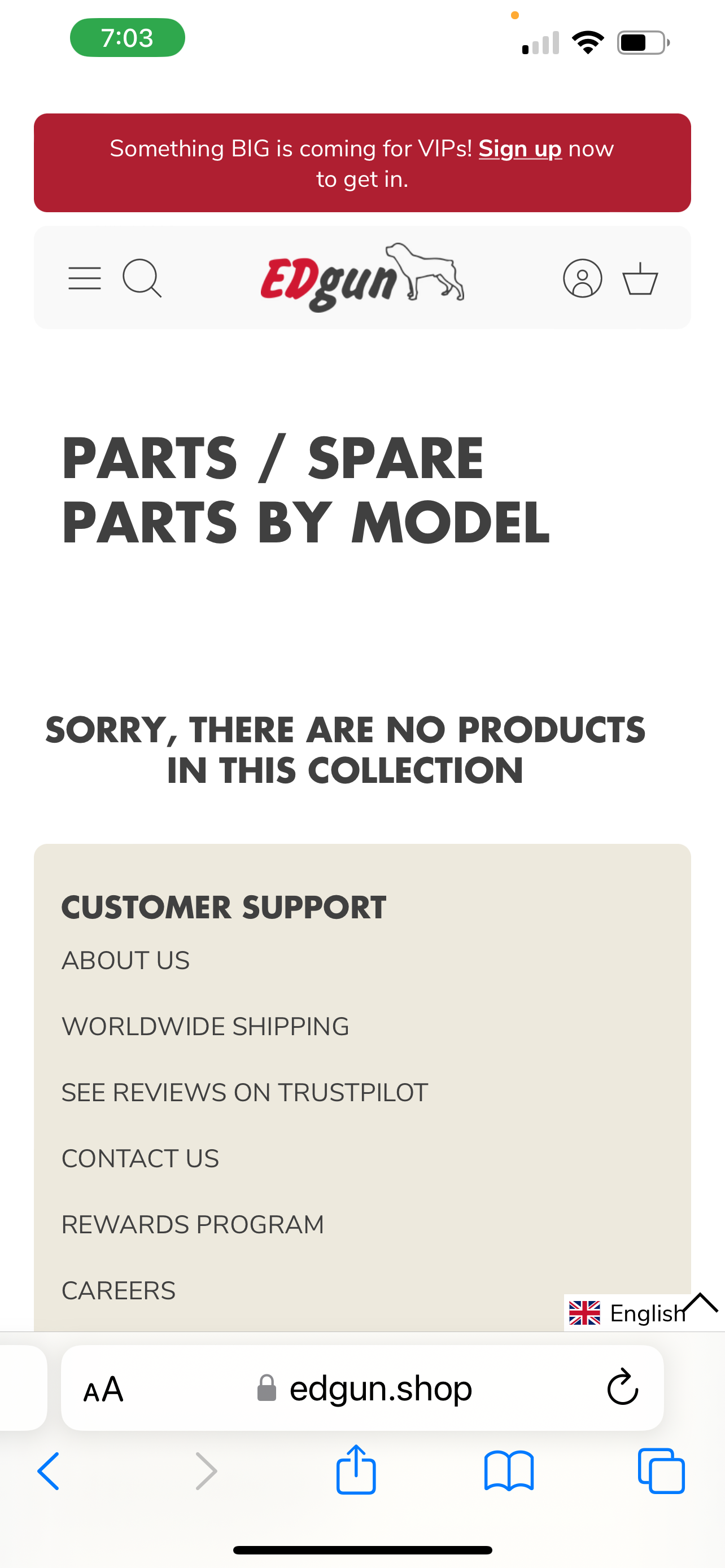Open the account profile icon
The height and width of the screenshot is (1568, 725).
coord(583,279)
